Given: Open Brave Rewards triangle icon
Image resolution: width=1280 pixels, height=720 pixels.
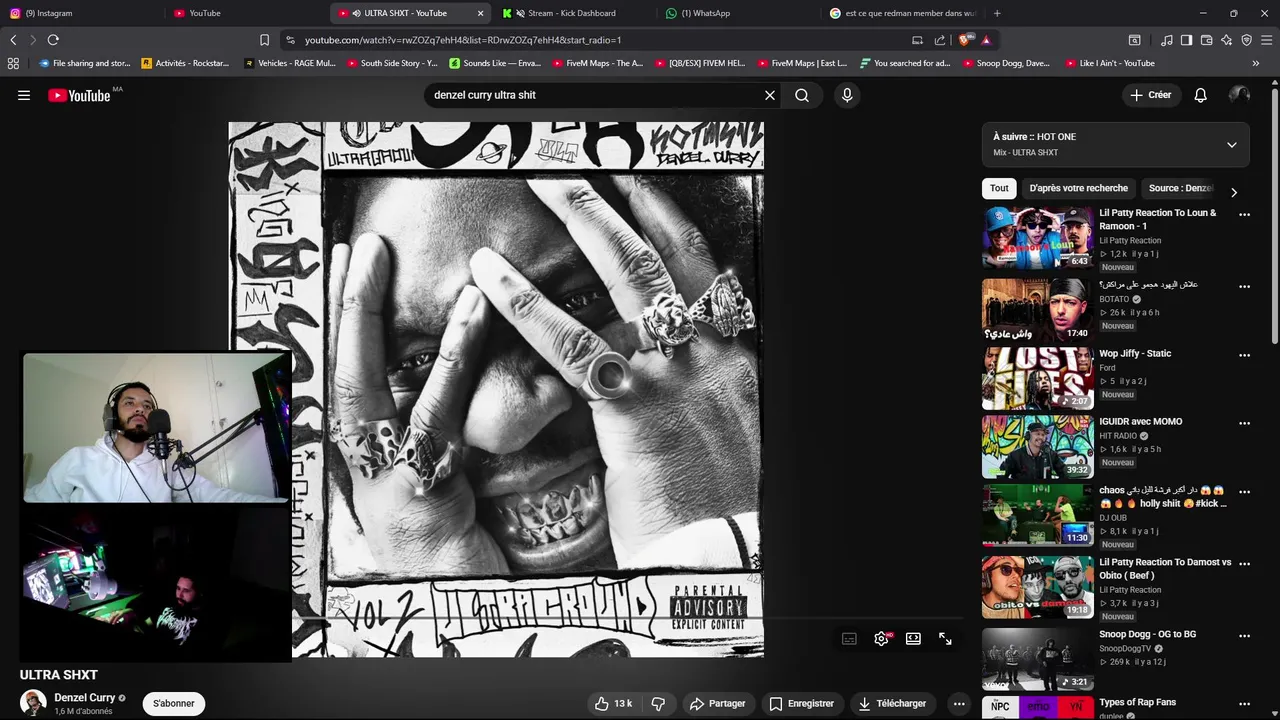Looking at the screenshot, I should (986, 40).
